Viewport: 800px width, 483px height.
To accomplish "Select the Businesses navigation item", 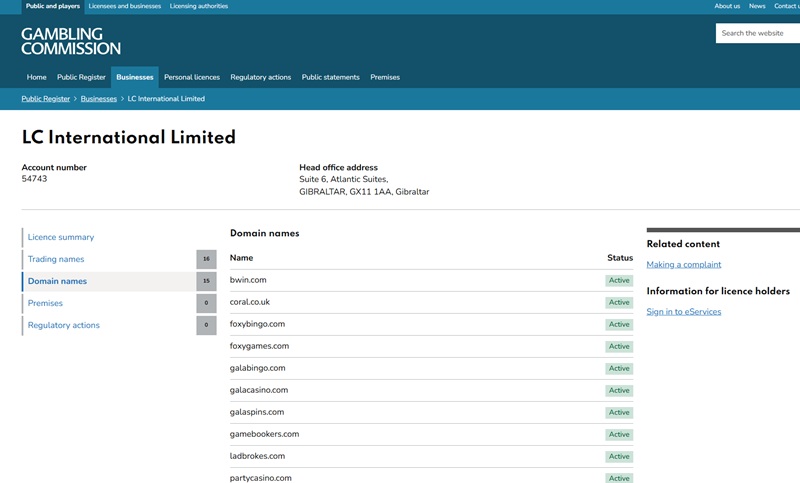I will click(x=135, y=77).
